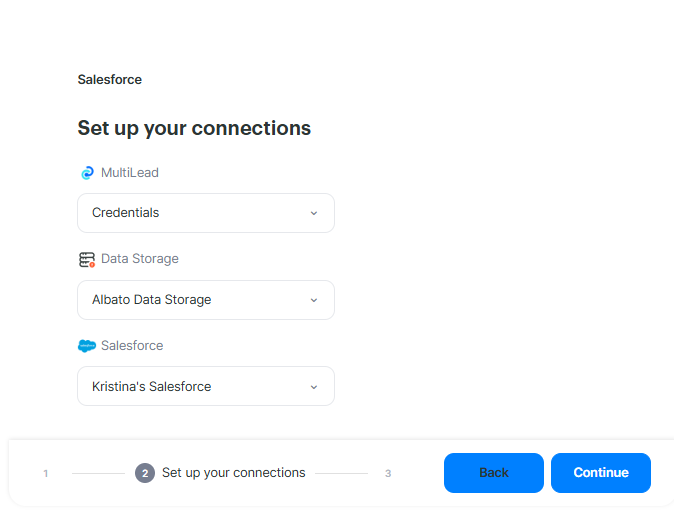674x524 pixels.
Task: Click the chevron arrow beside Albato Data Storage
Action: click(x=313, y=300)
